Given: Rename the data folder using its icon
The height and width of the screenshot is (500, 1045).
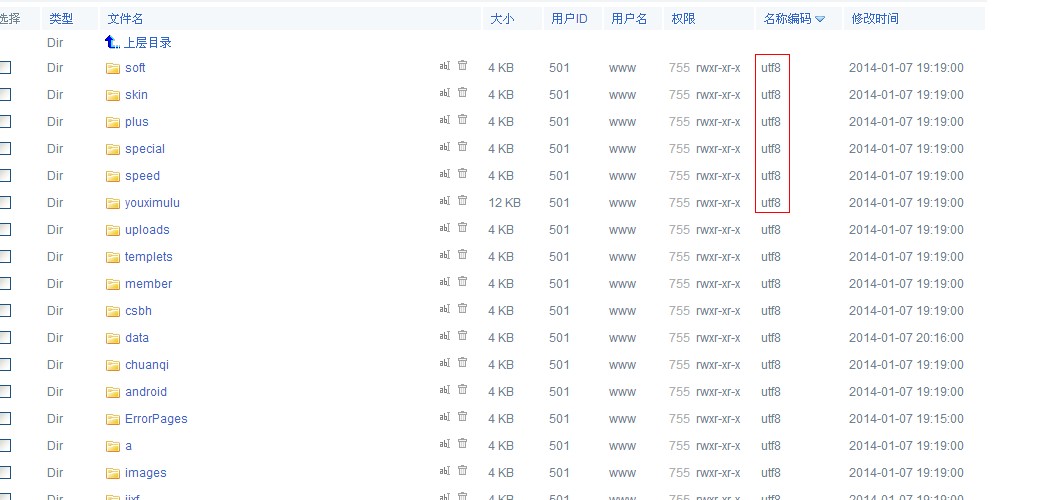Looking at the screenshot, I should coord(445,336).
